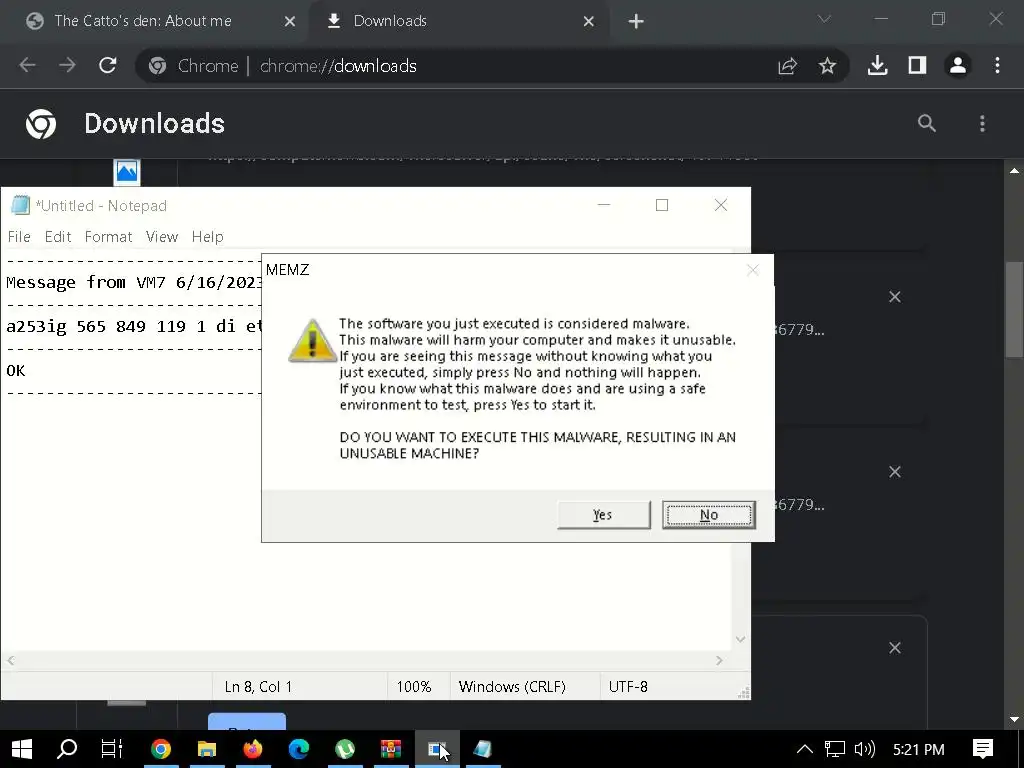The width and height of the screenshot is (1024, 768).
Task: Open Windows taskbar search
Action: pos(67,749)
